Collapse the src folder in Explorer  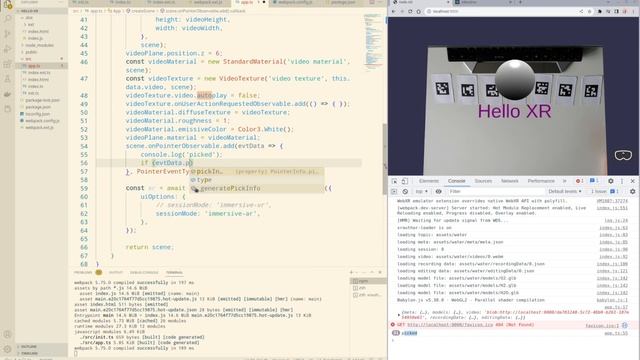point(28,59)
